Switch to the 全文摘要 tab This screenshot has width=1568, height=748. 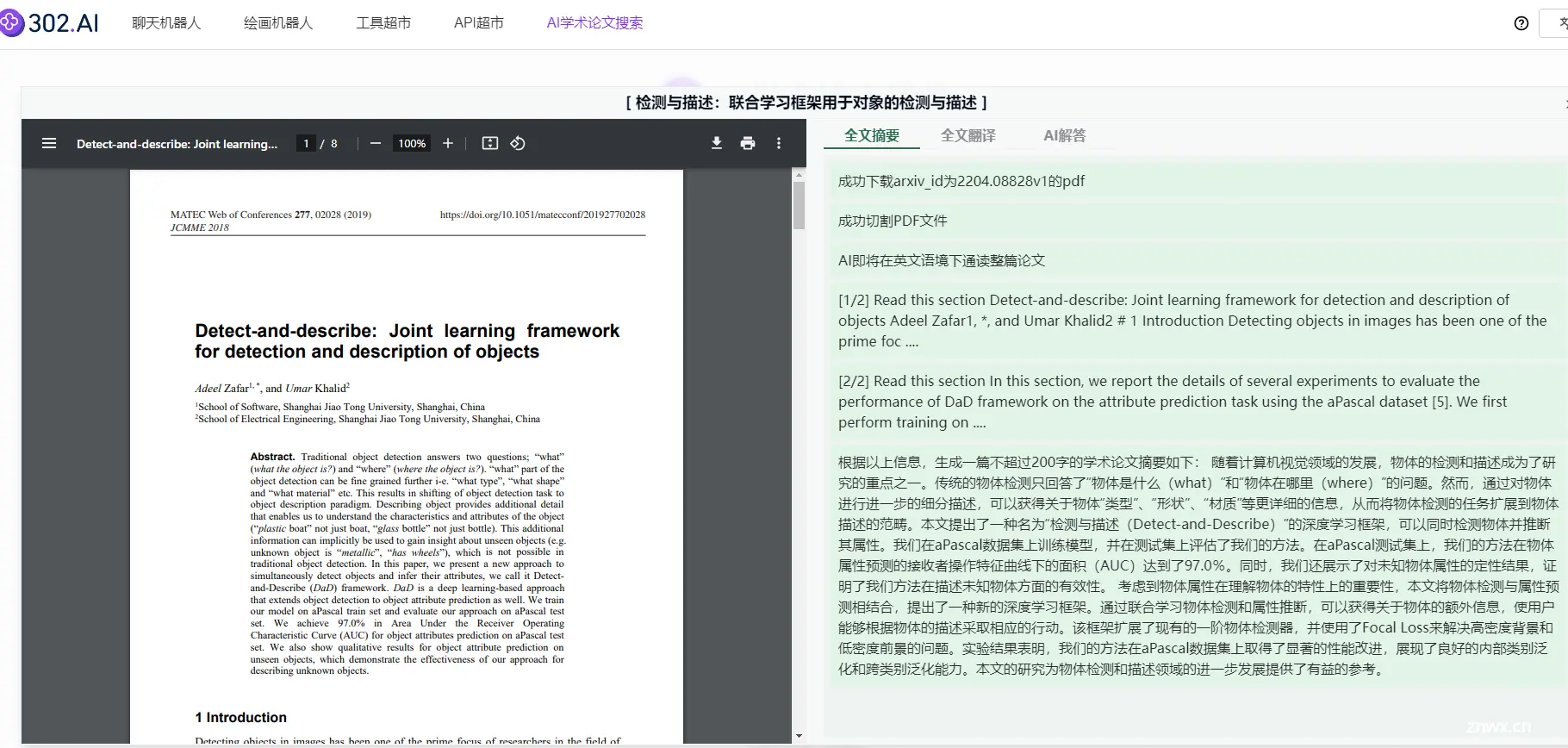872,135
